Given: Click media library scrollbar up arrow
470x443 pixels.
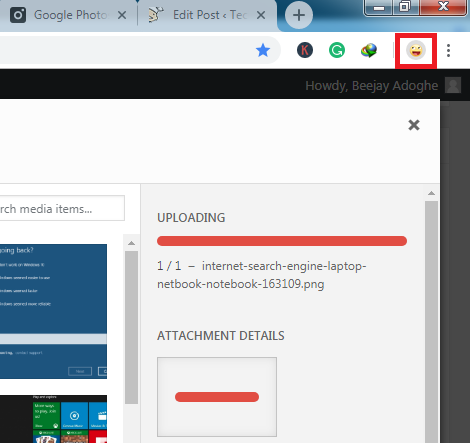Looking at the screenshot, I should click(131, 243).
